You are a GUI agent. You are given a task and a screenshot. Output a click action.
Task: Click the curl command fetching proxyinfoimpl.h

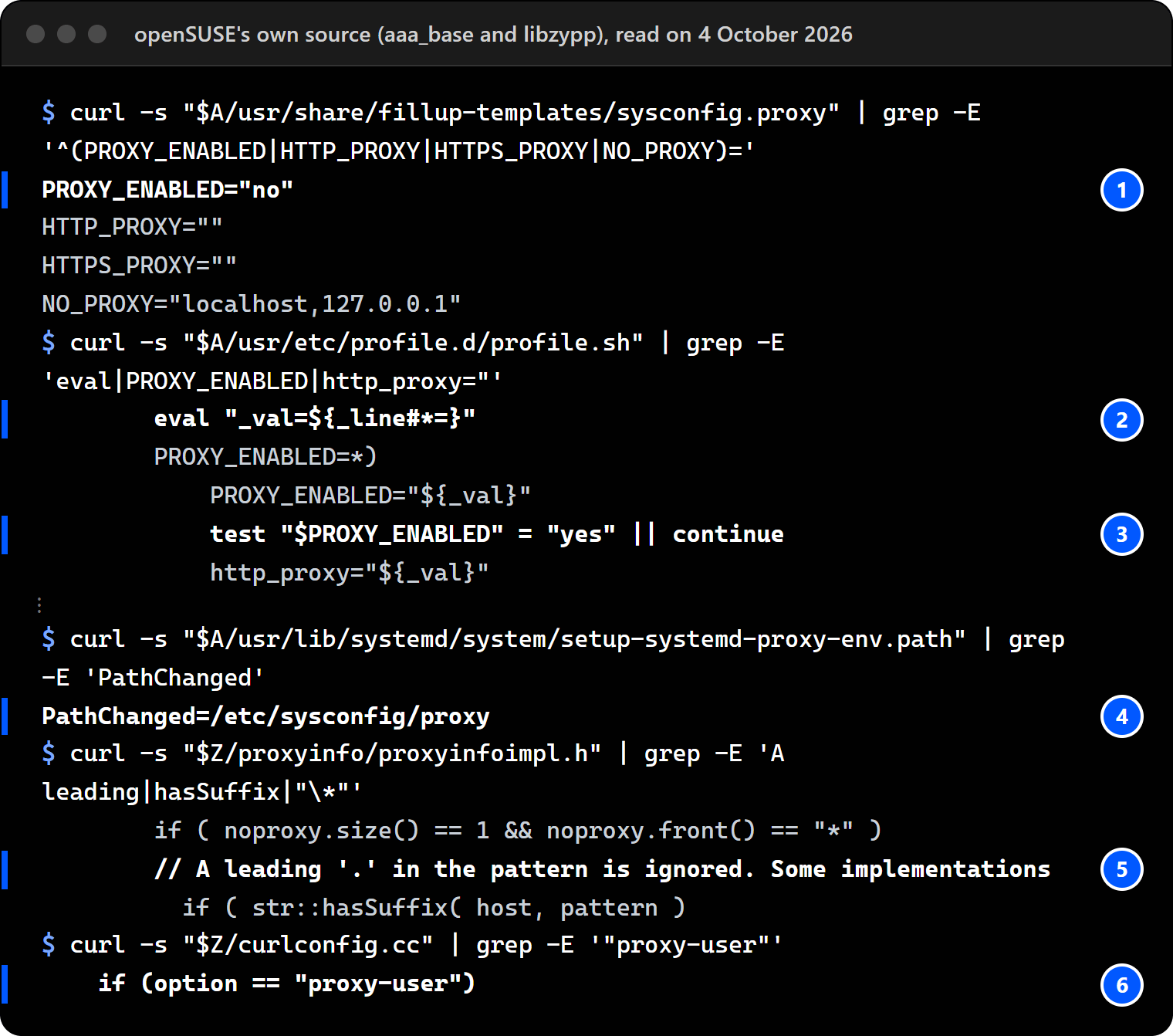413,753
